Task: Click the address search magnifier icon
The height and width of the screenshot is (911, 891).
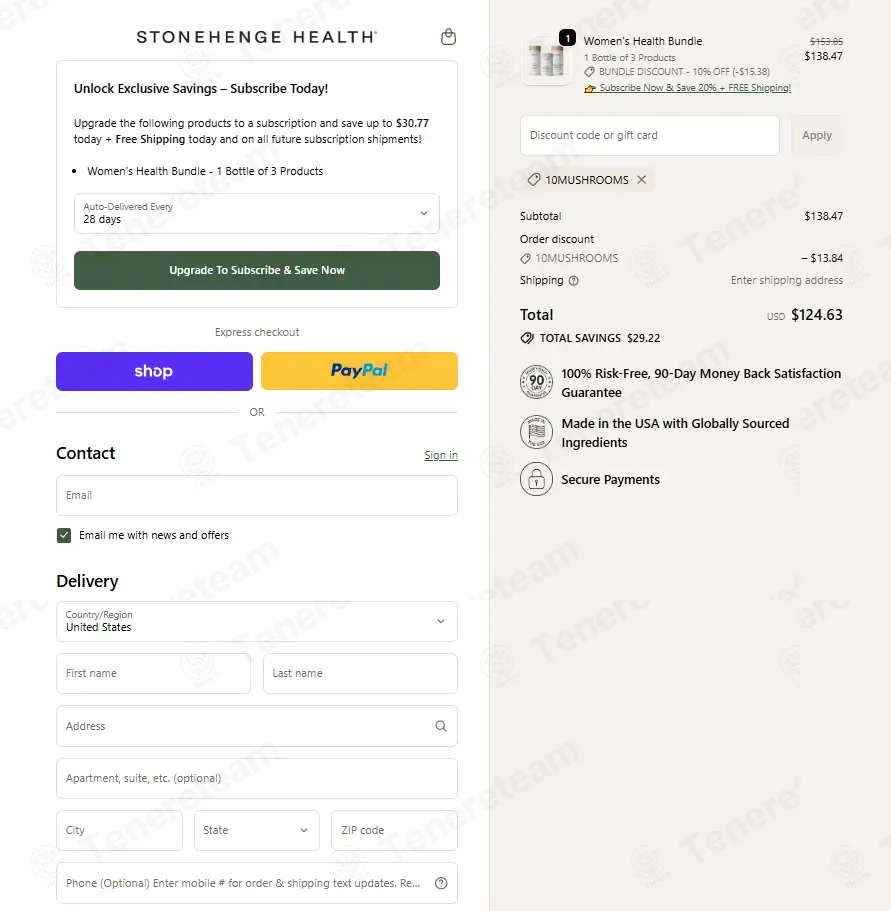Action: (441, 726)
